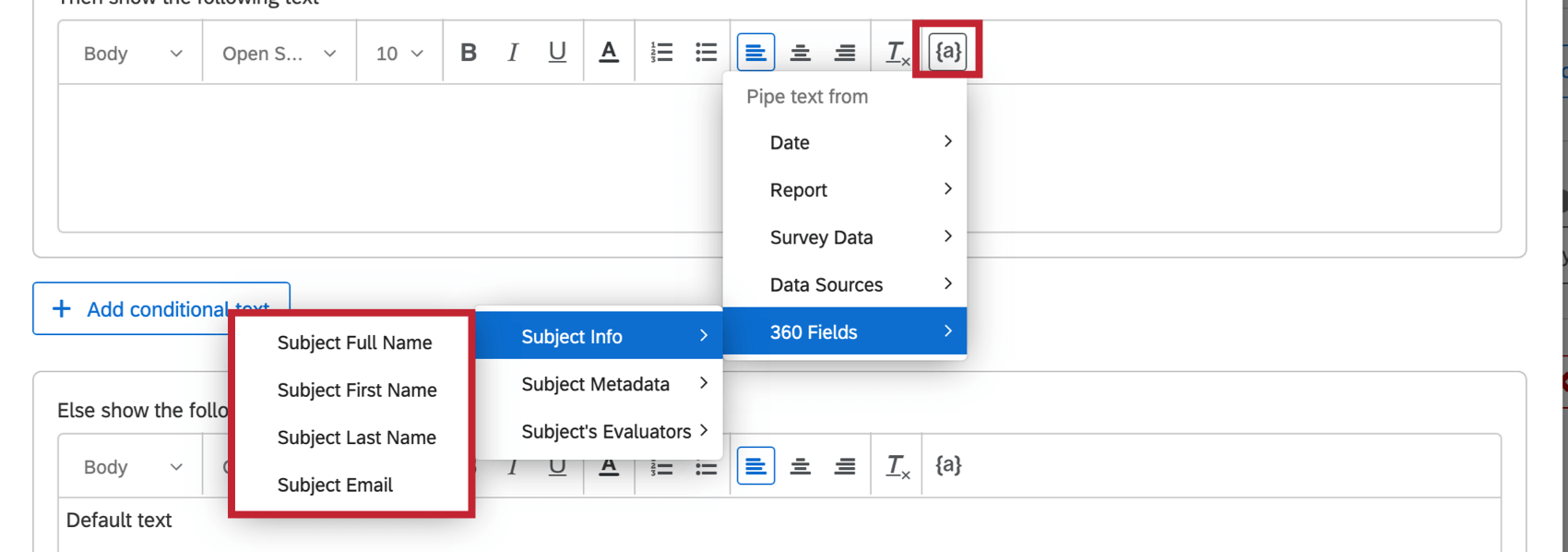This screenshot has width=1568, height=552.
Task: Center-align text in the top editor
Action: pos(801,53)
